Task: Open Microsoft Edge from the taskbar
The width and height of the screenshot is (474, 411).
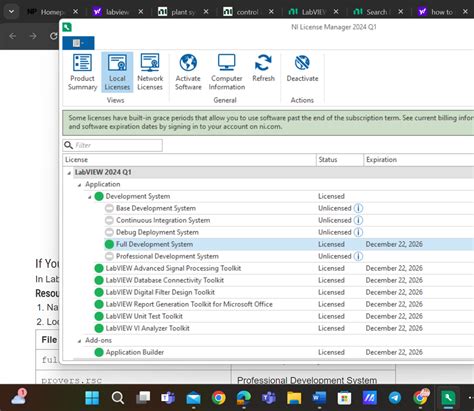Action: coord(244,398)
